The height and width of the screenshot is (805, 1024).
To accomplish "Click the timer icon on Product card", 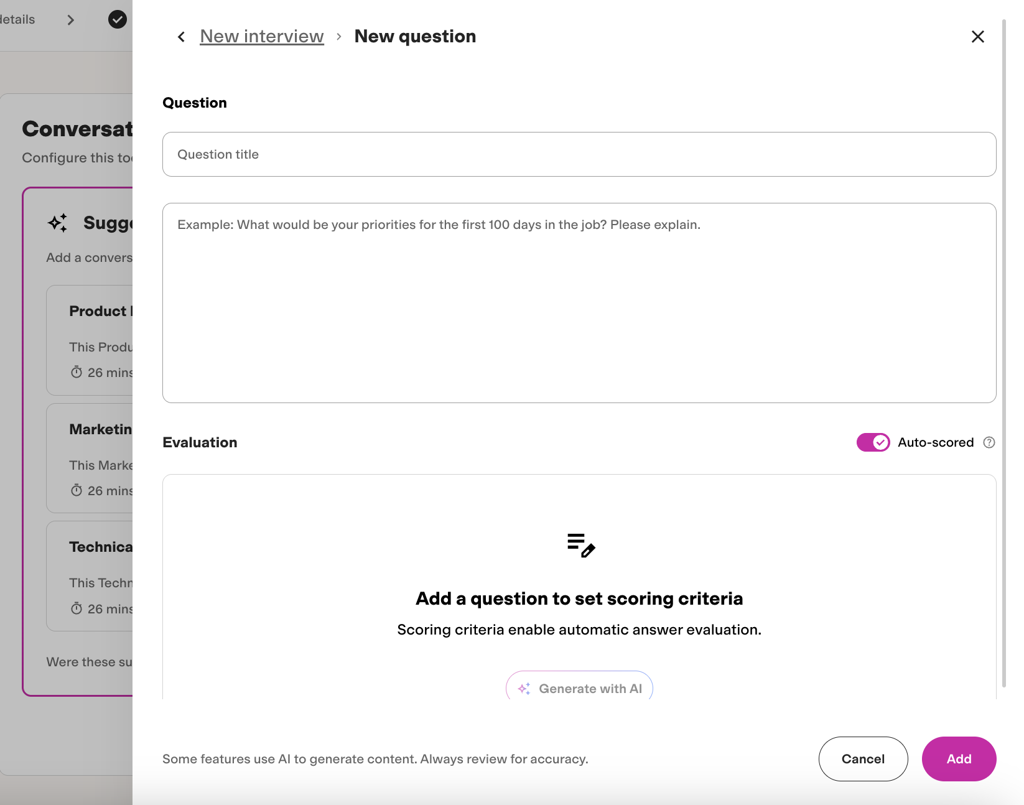I will (x=76, y=372).
